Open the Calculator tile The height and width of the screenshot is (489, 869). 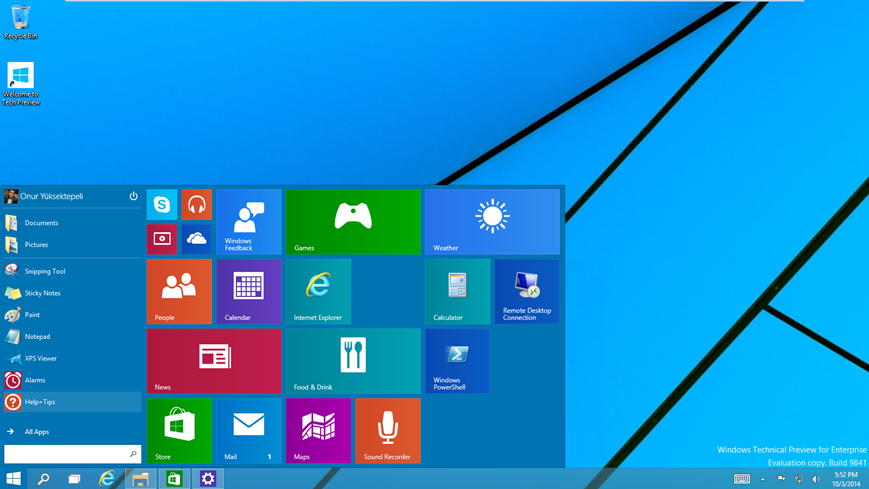tap(457, 292)
